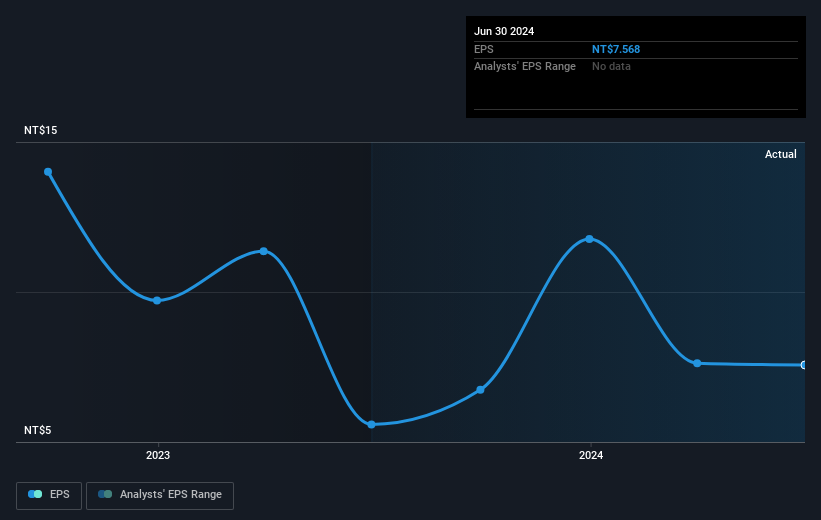Image resolution: width=821 pixels, height=520 pixels.
Task: Toggle the Analysts' EPS Range legend
Action: 160,495
